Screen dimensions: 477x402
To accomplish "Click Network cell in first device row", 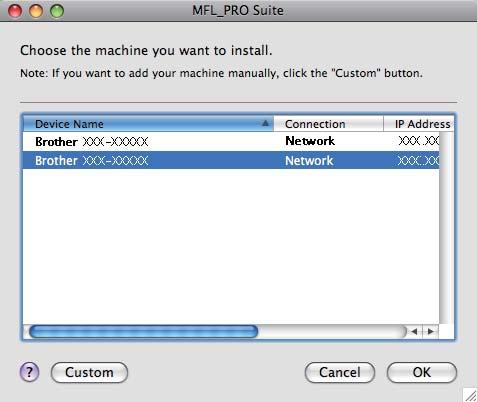I will point(310,141).
